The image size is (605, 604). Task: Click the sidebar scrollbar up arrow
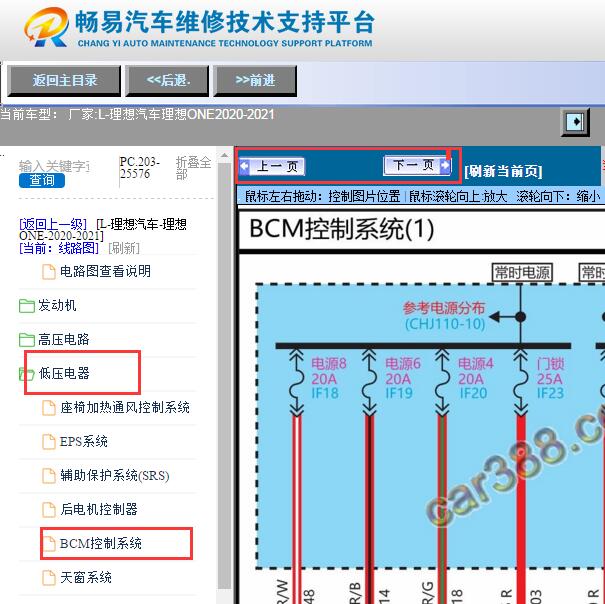click(x=224, y=156)
